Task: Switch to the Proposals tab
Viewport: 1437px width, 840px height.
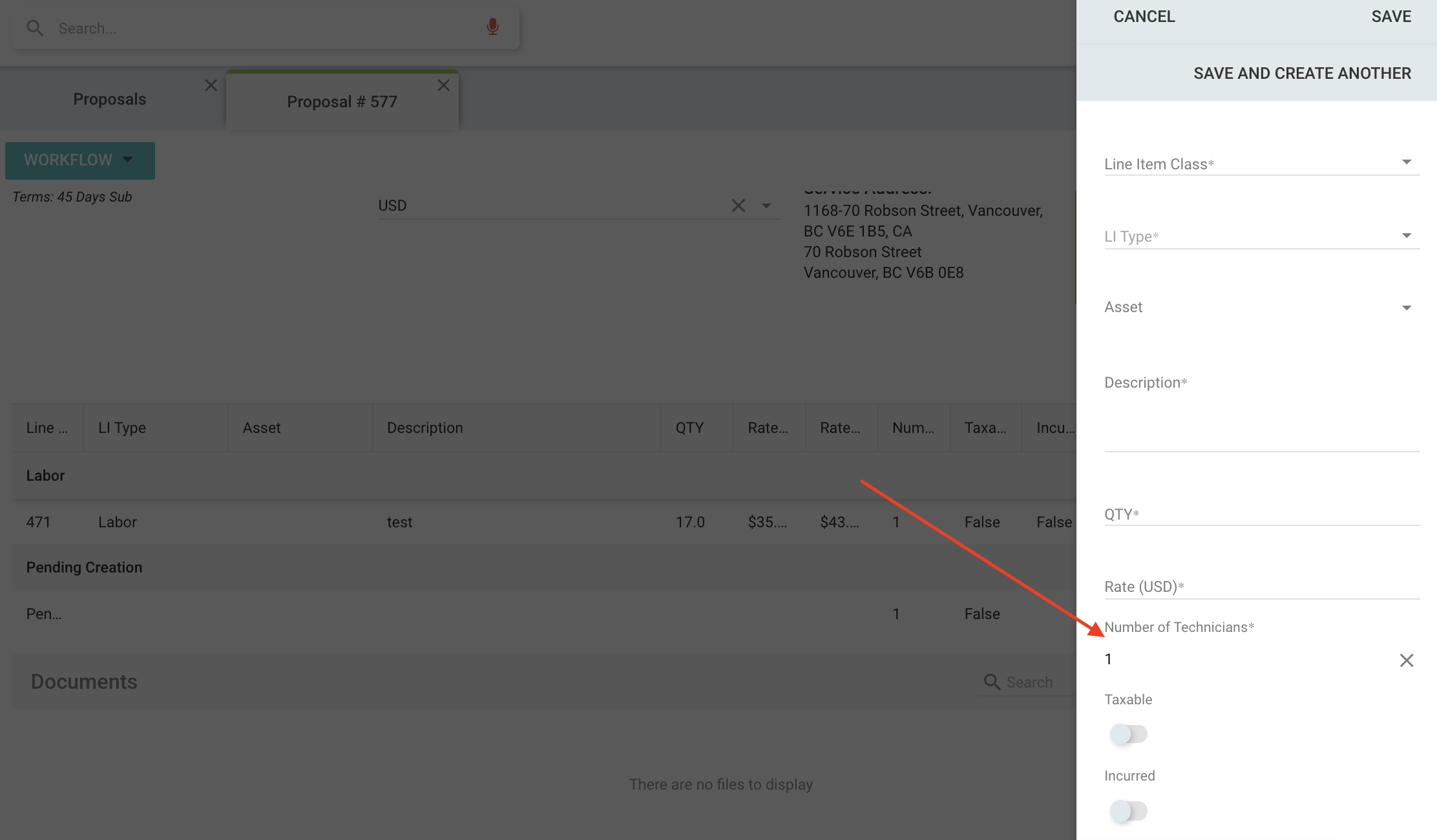Action: point(109,100)
